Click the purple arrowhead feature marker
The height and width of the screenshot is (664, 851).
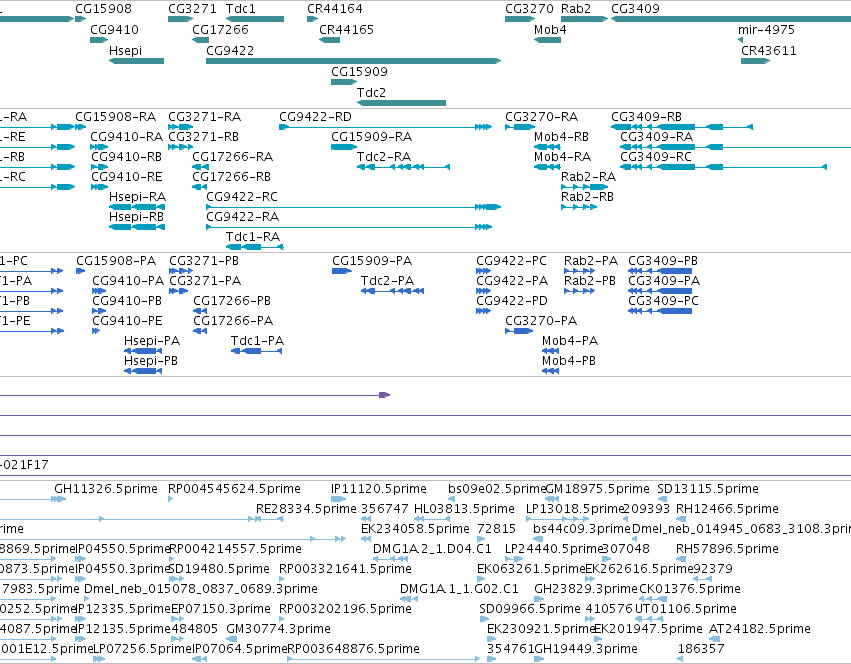coord(384,395)
